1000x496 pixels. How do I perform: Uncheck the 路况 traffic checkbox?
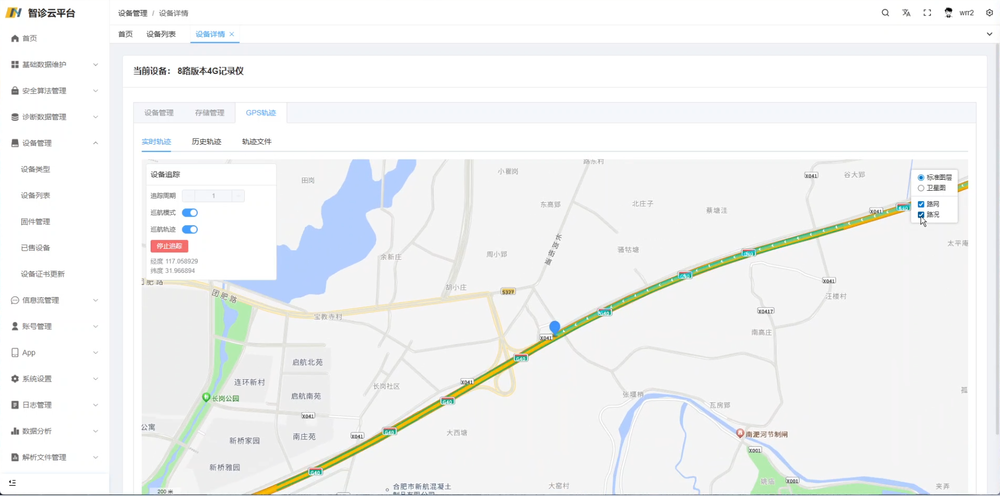tap(921, 215)
